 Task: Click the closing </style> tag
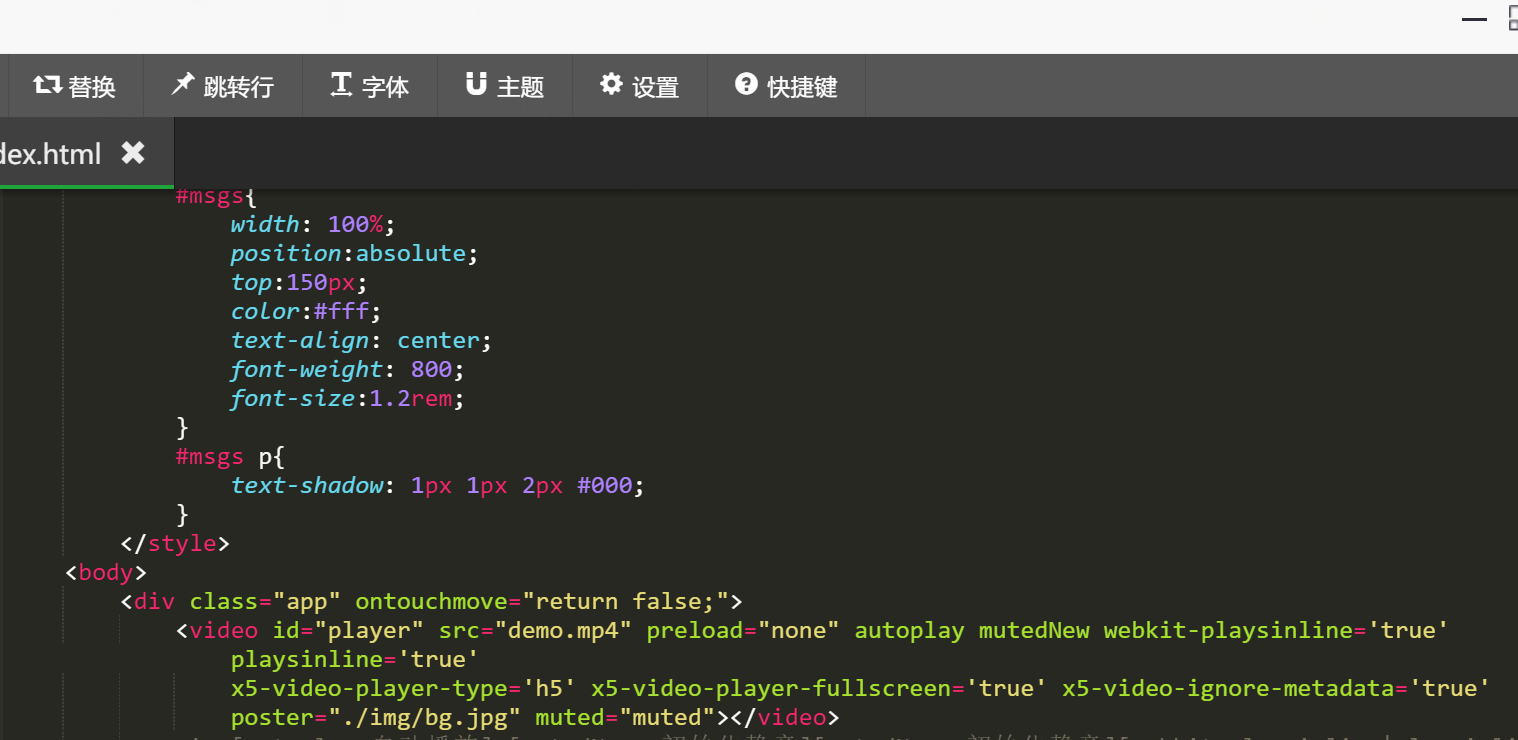(x=175, y=544)
